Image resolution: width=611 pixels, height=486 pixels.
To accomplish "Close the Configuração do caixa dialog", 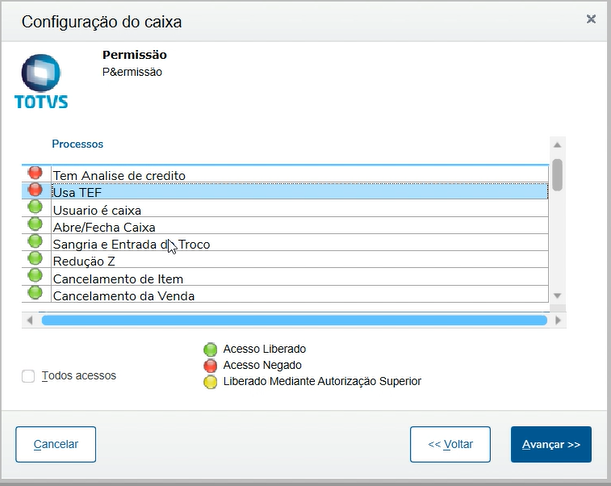I will 591,19.
